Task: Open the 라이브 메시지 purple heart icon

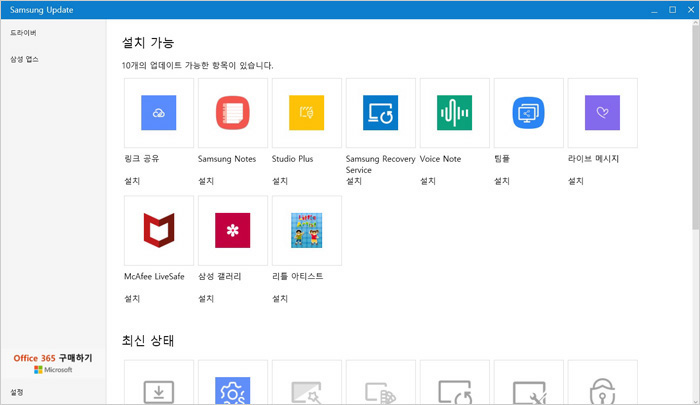Action: click(602, 113)
